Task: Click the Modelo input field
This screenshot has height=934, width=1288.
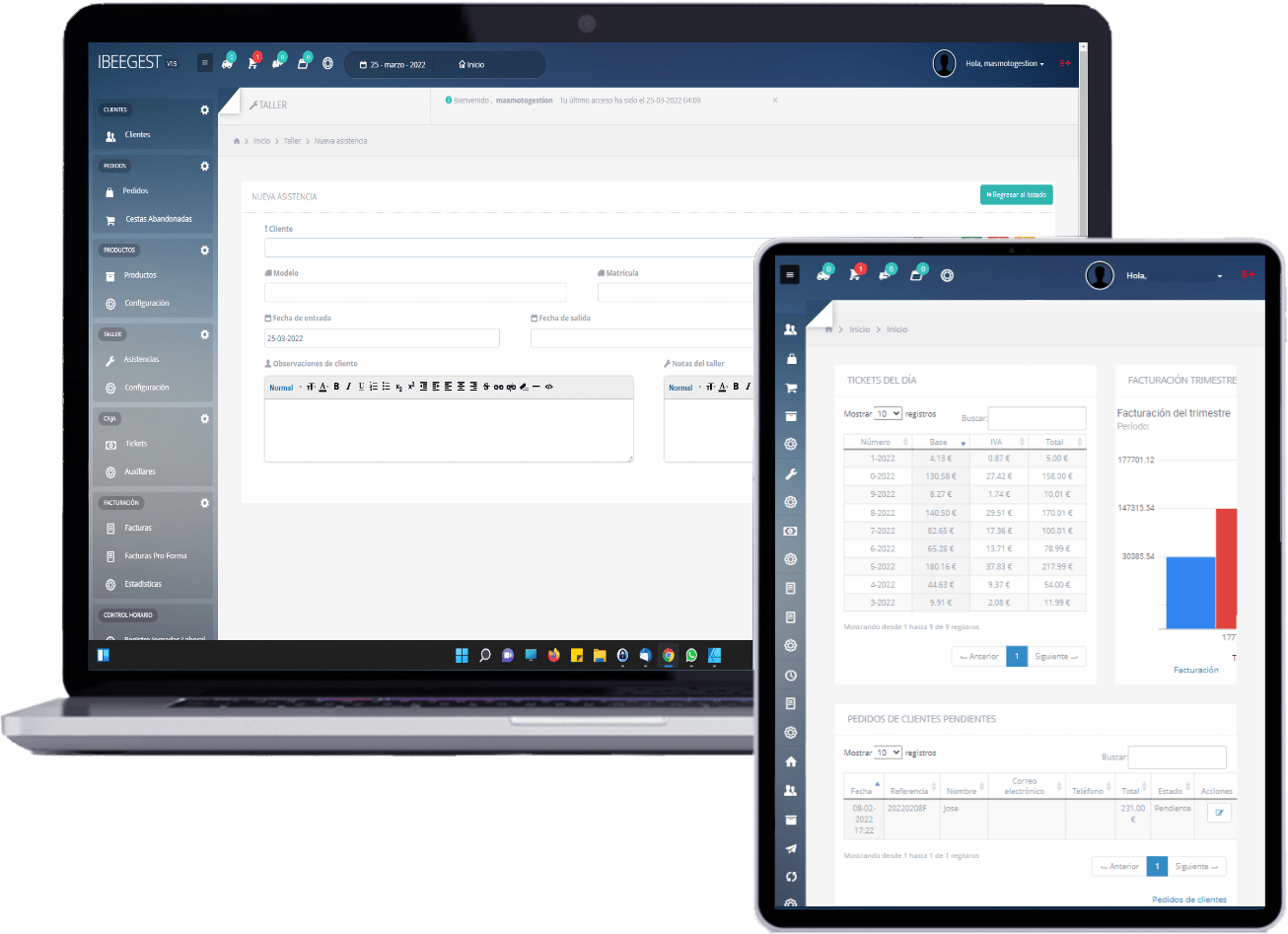Action: [x=415, y=292]
